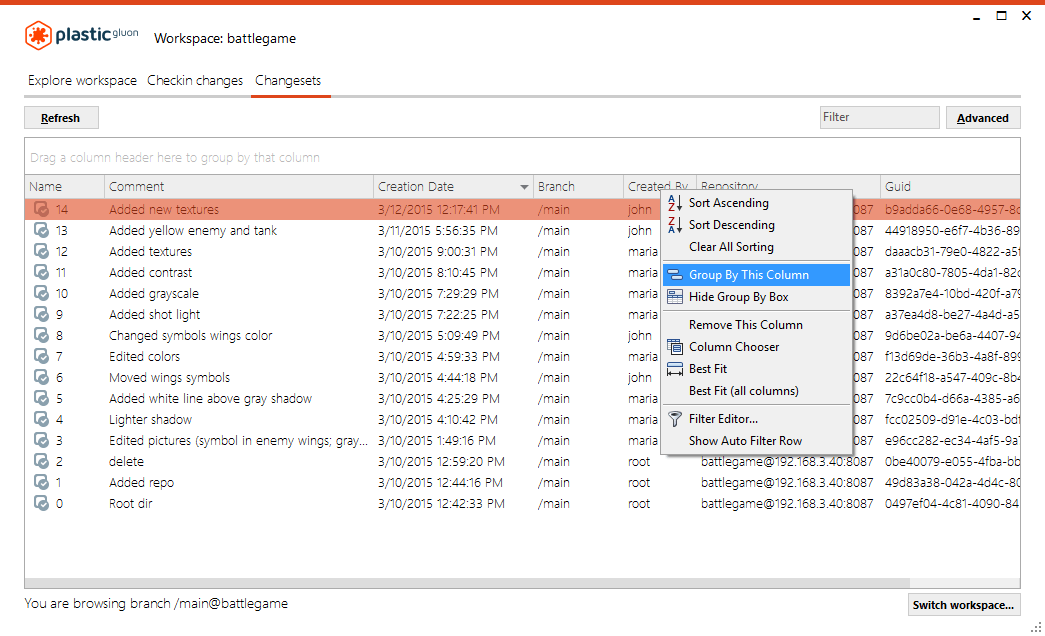Click the changeset icon for row 0
This screenshot has width=1045, height=636.
tap(41, 503)
